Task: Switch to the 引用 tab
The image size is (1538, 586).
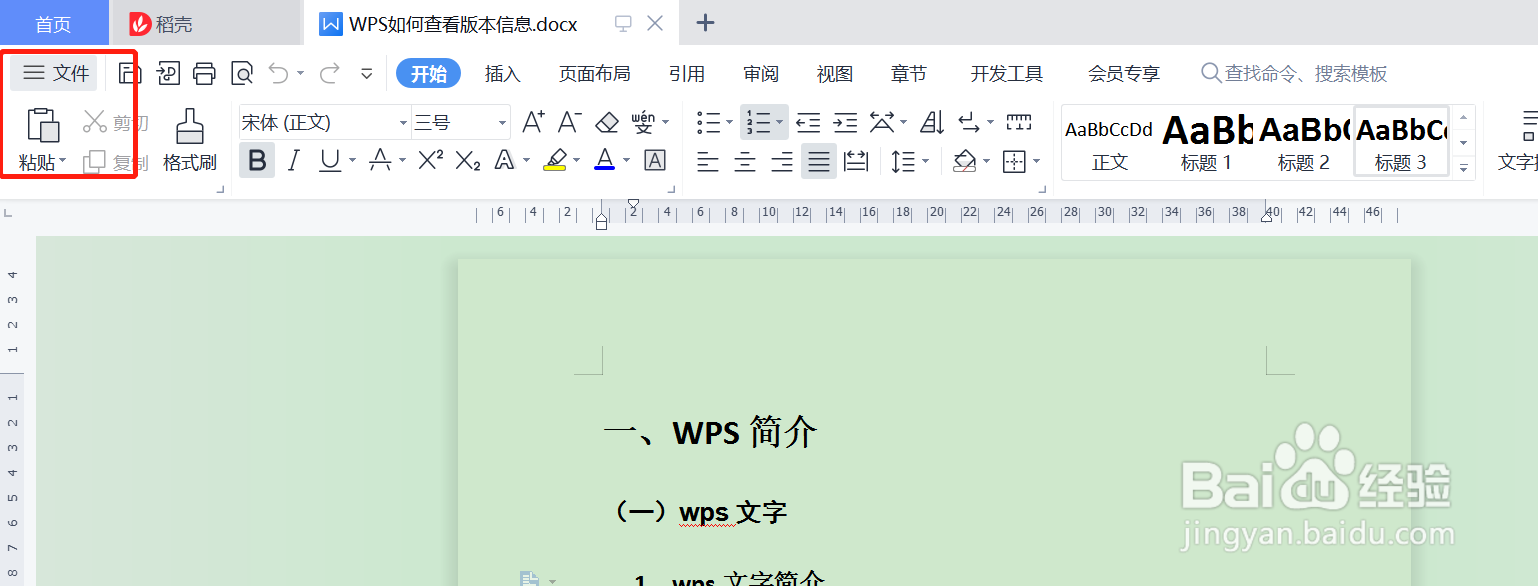Action: (x=687, y=73)
